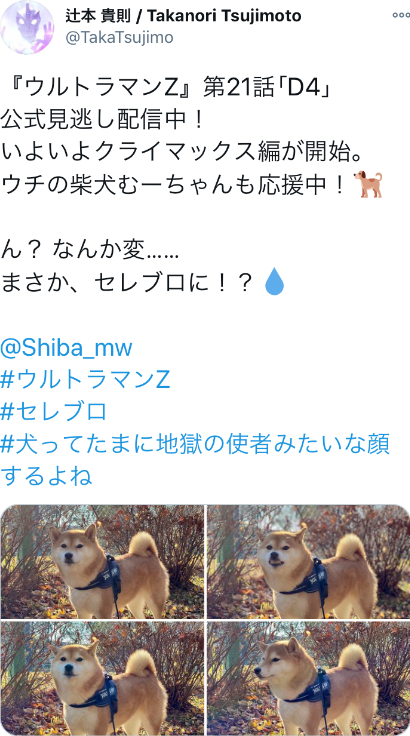Click the episode title text 第21話「D4」
Image resolution: width=410 pixels, height=736 pixels.
click(268, 89)
